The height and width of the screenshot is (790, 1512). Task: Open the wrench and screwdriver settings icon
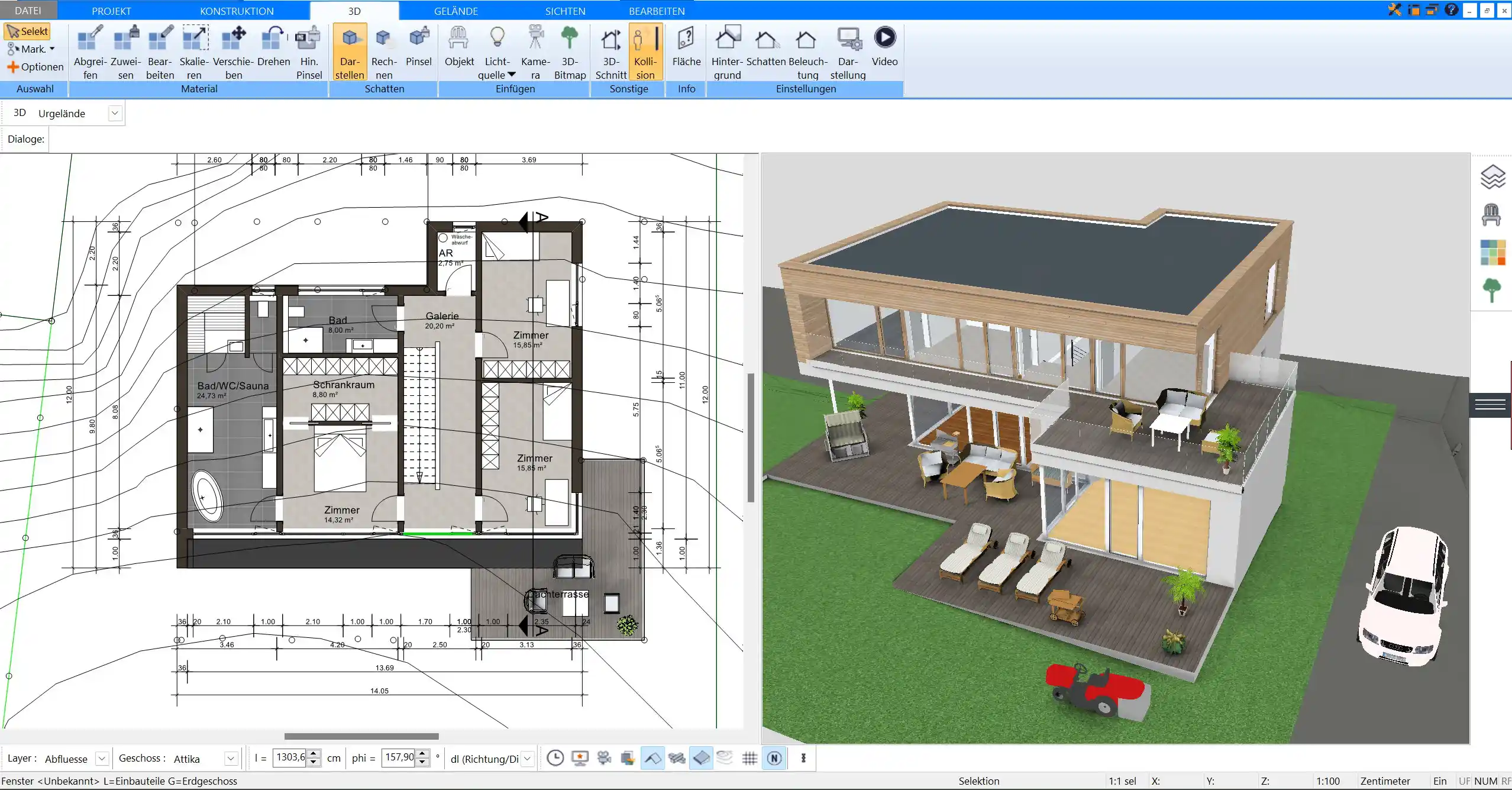[x=1395, y=9]
